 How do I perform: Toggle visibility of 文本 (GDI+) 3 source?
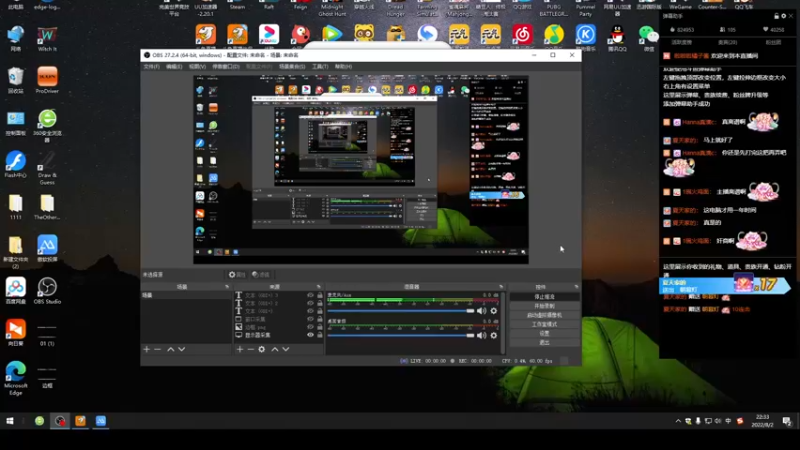(310, 295)
